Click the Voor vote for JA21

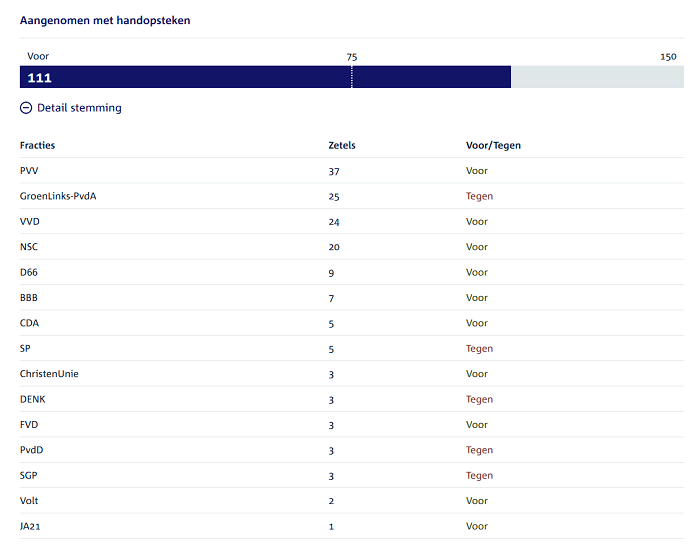tap(477, 526)
